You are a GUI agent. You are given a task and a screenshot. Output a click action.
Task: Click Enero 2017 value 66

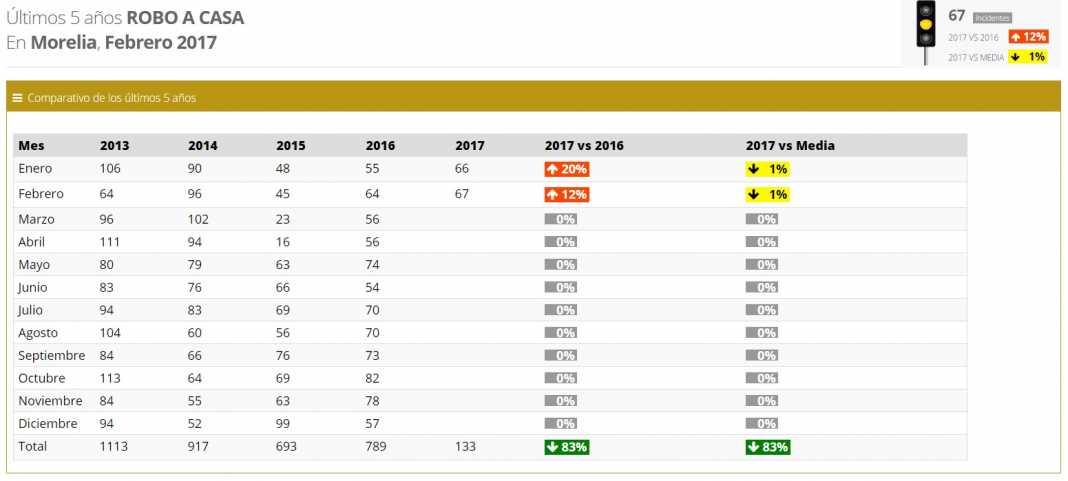point(462,169)
